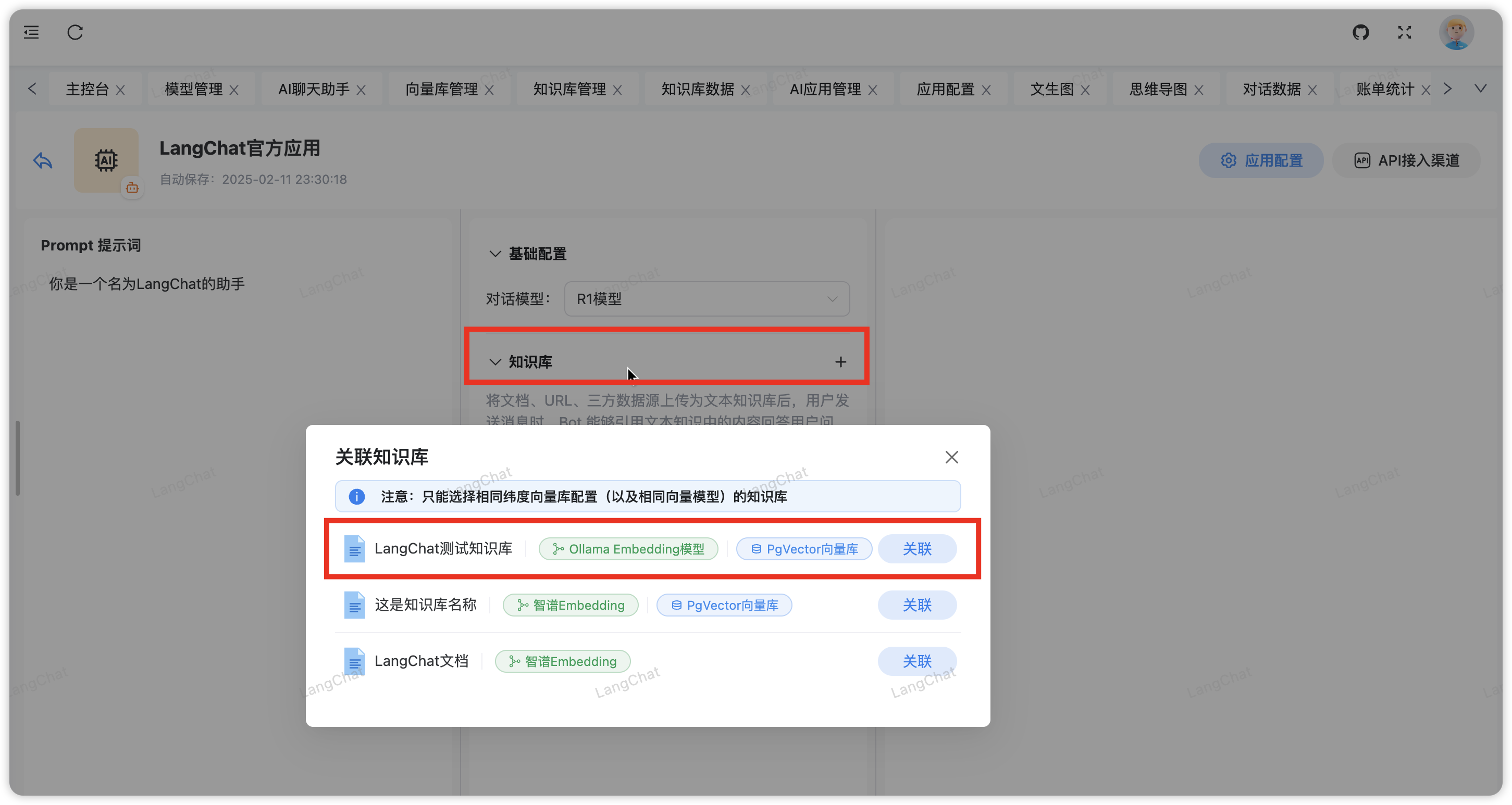The image size is (1512, 805).
Task: Close the 知识库管理 tab
Action: [617, 90]
